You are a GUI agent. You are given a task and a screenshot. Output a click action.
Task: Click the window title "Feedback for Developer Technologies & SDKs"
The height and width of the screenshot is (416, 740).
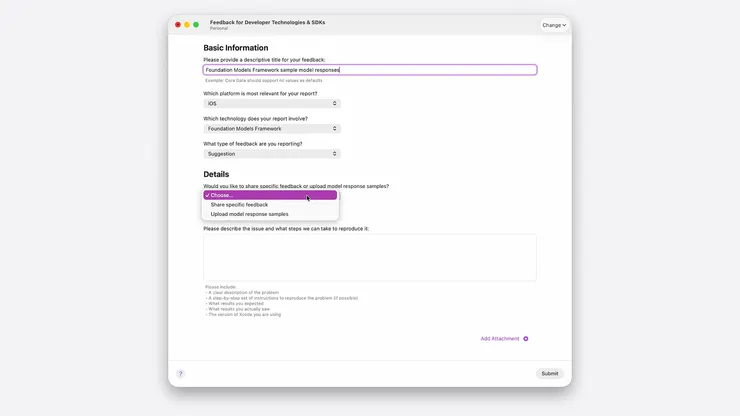click(267, 22)
